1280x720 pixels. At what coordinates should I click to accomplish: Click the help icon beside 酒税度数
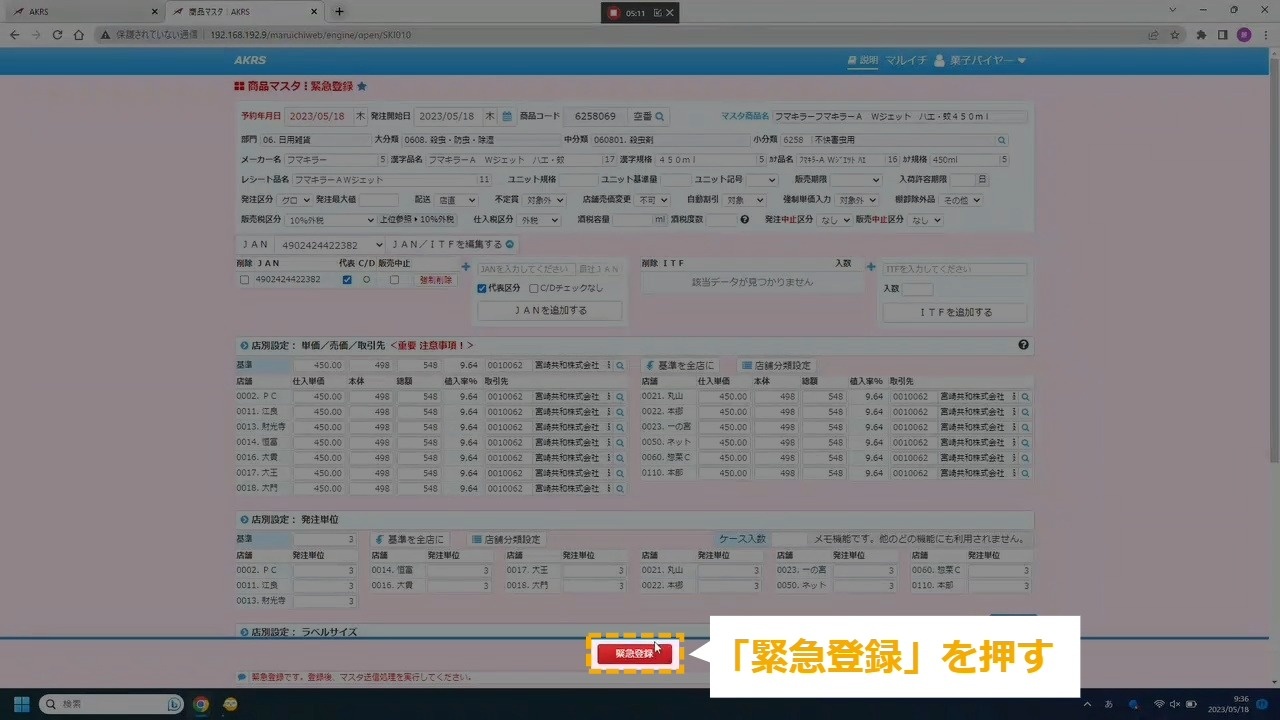point(744,220)
